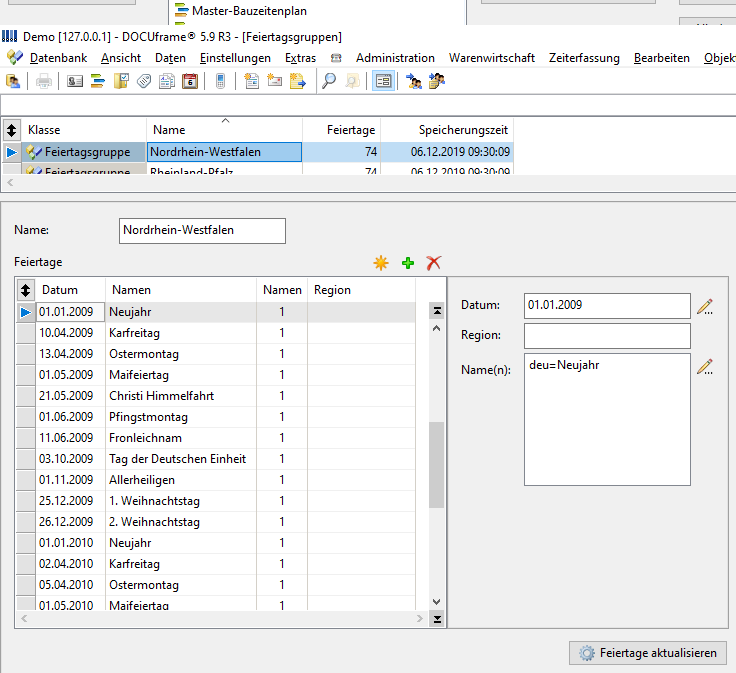Click the telephone icon in menu bar

(336, 58)
